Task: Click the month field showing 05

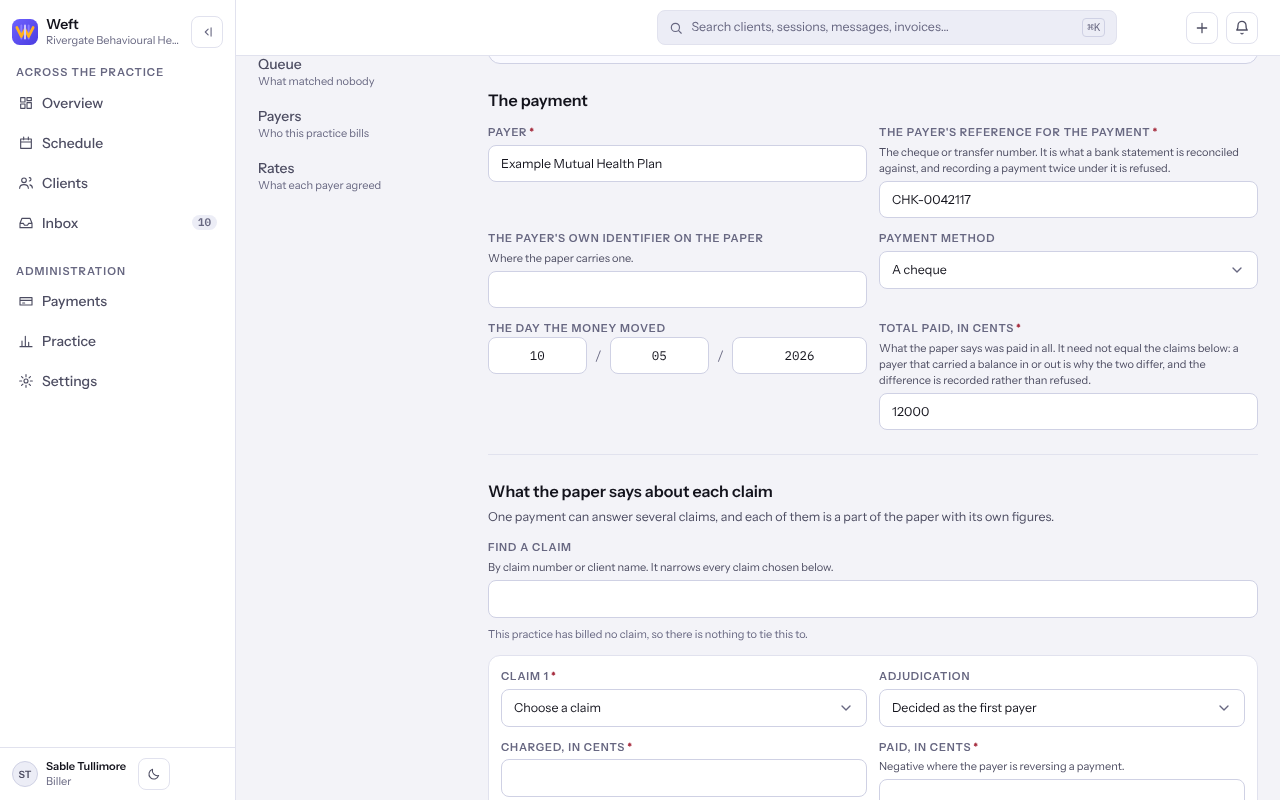Action: [659, 356]
